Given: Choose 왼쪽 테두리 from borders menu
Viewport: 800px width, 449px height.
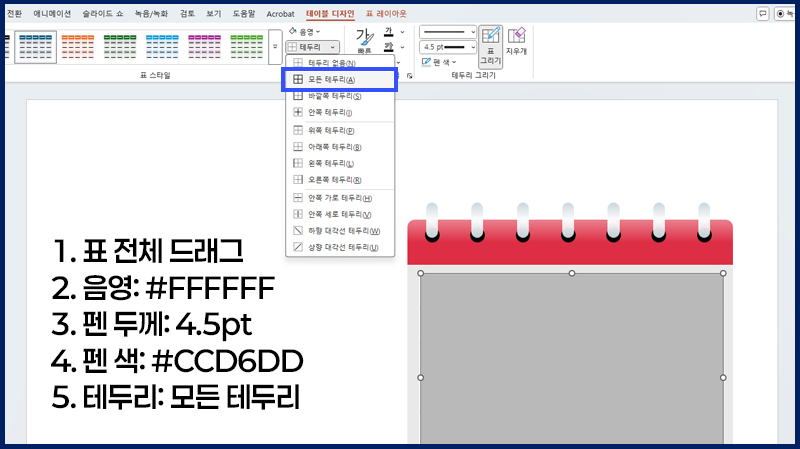Looking at the screenshot, I should click(340, 163).
